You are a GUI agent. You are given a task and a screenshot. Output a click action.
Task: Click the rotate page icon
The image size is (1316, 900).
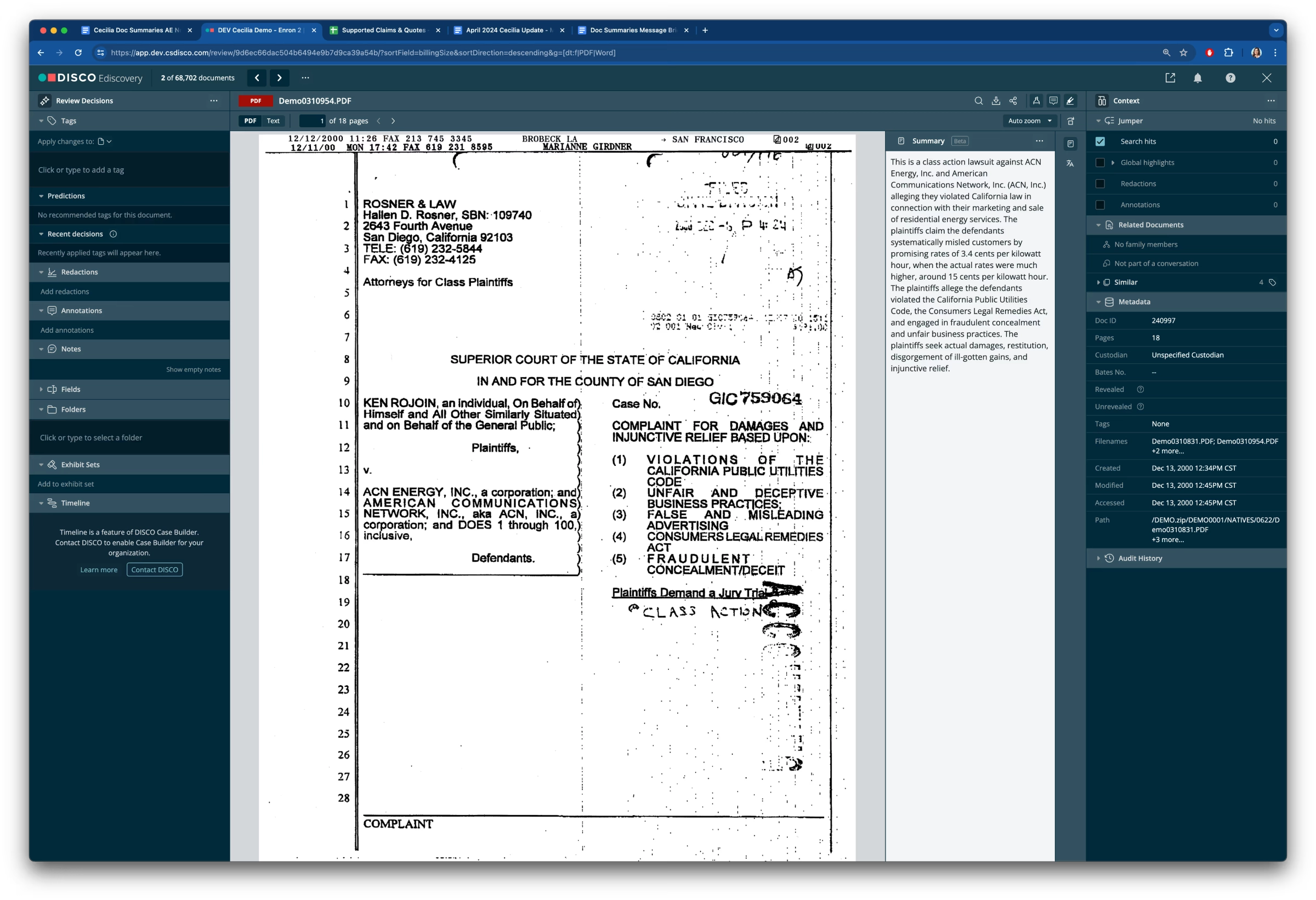(1070, 121)
